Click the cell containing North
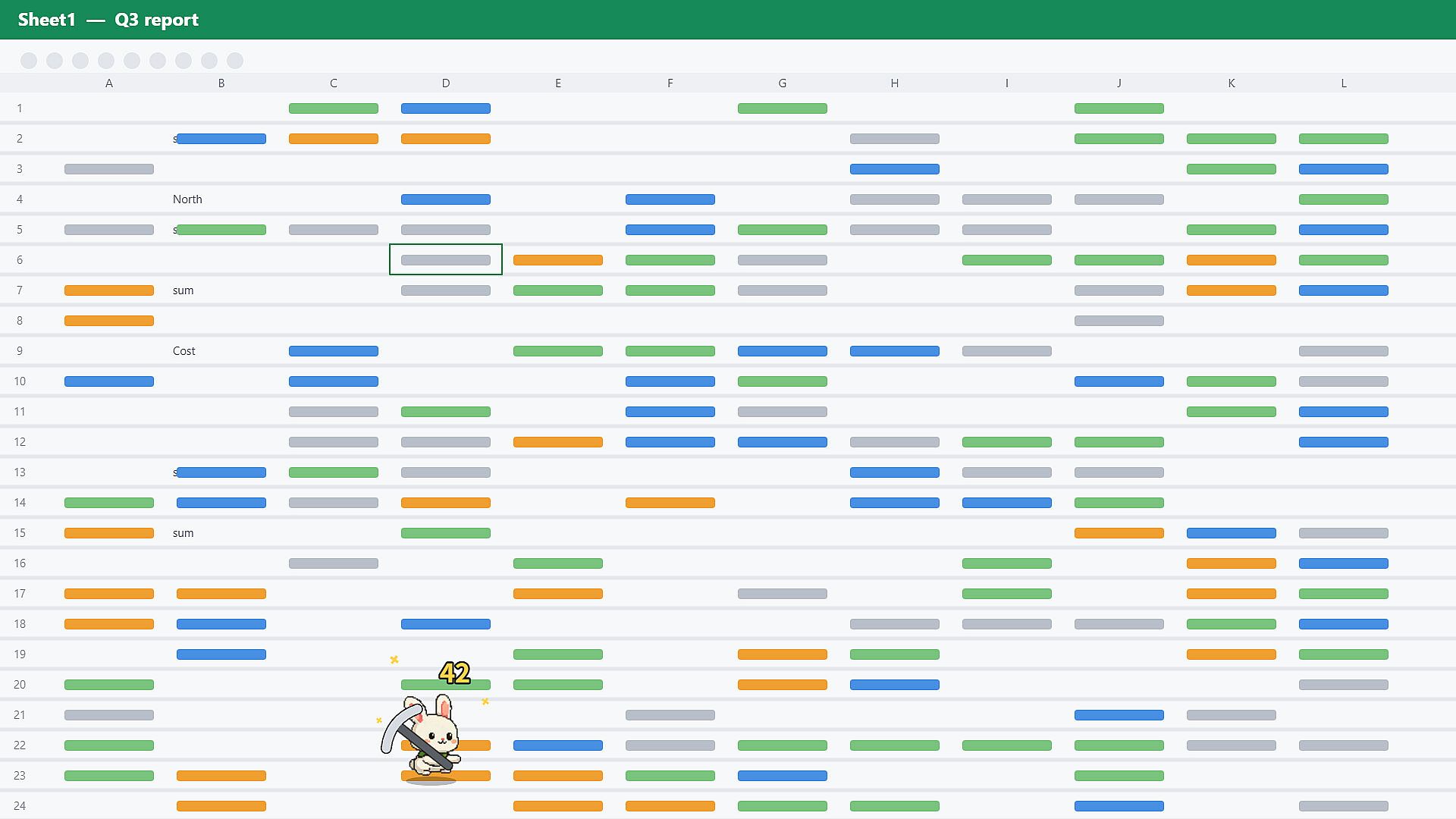Image resolution: width=1456 pixels, height=819 pixels. [x=221, y=199]
